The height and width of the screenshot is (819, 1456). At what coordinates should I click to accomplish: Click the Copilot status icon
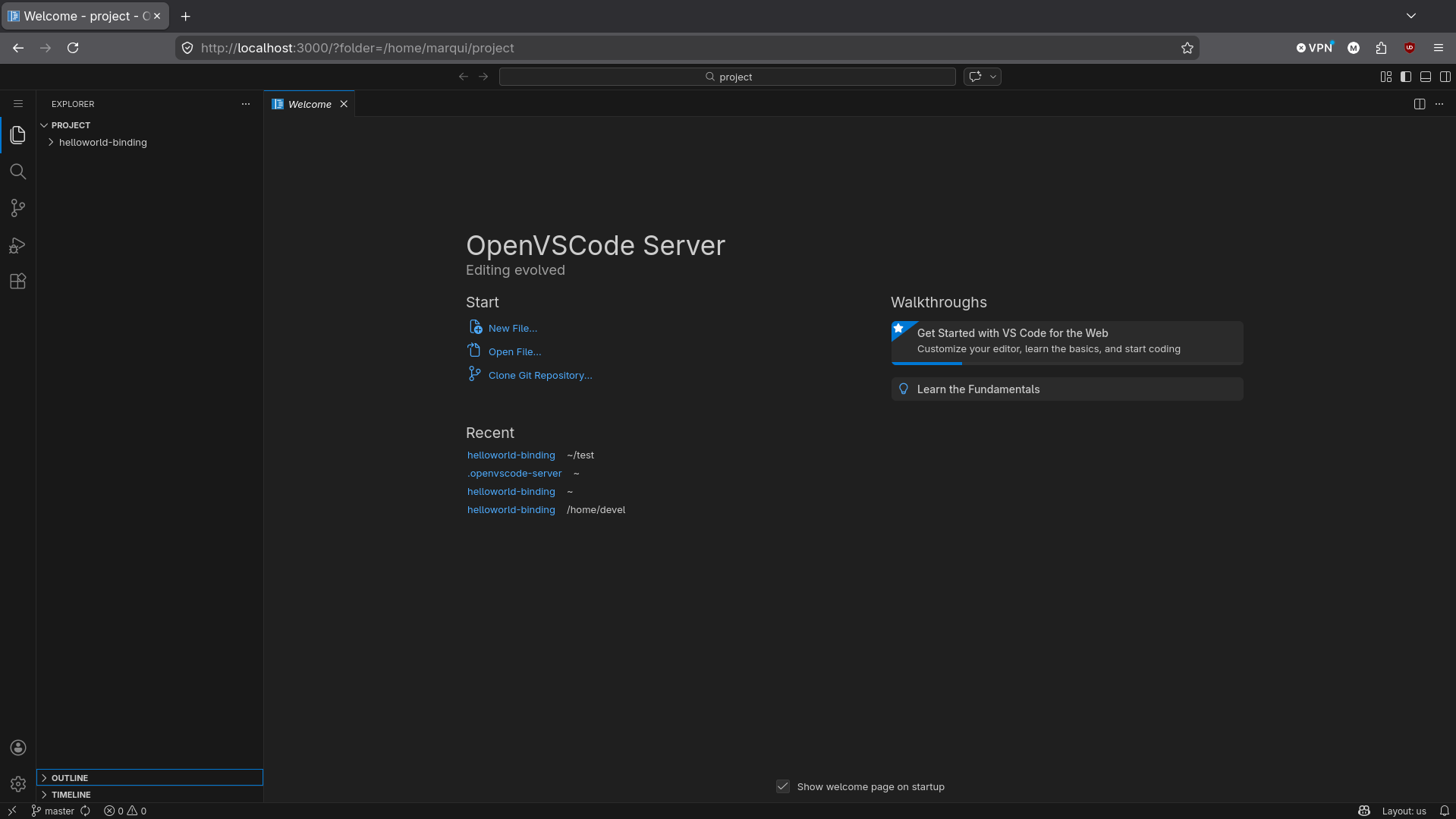tap(1364, 811)
